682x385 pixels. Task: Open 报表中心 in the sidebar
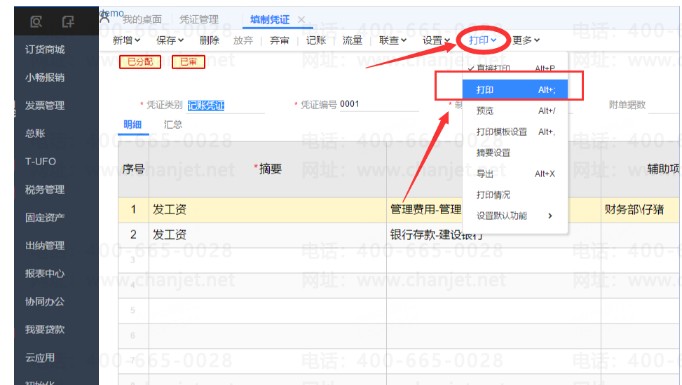pyautogui.click(x=44, y=274)
